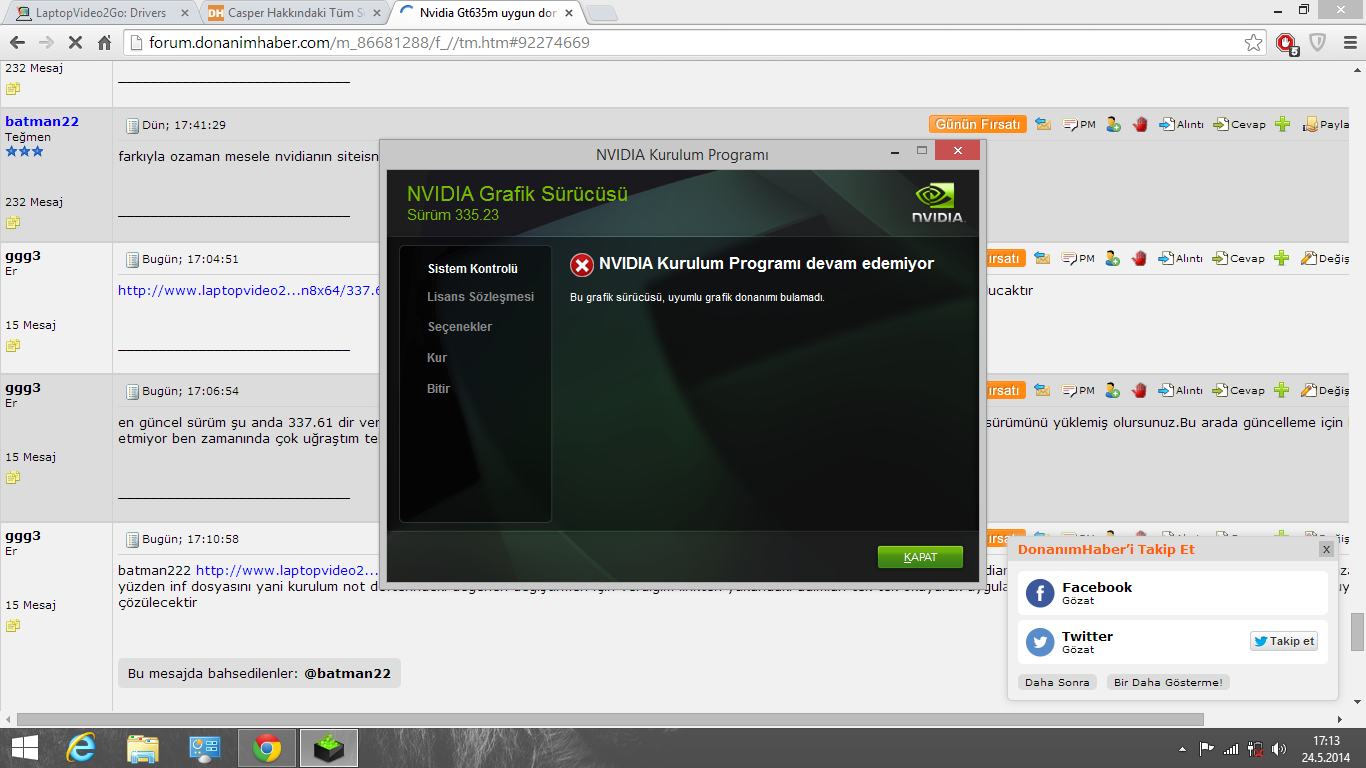Click post document icon next to Dün; 17:41:29
Viewport: 1366px width, 768px height.
[x=132, y=125]
